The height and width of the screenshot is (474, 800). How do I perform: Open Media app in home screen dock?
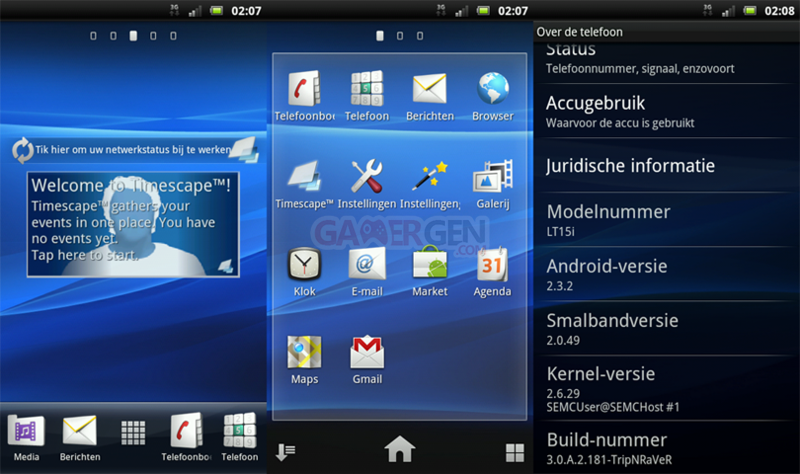pos(26,437)
